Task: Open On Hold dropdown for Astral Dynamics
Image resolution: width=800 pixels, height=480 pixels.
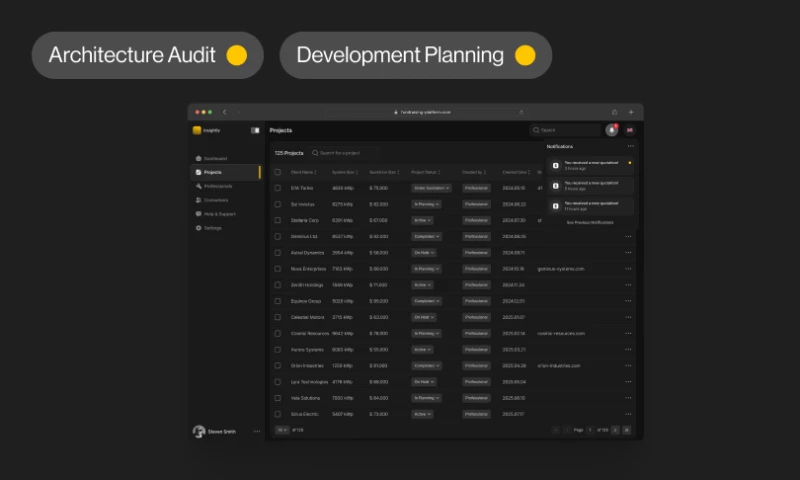Action: pyautogui.click(x=423, y=253)
